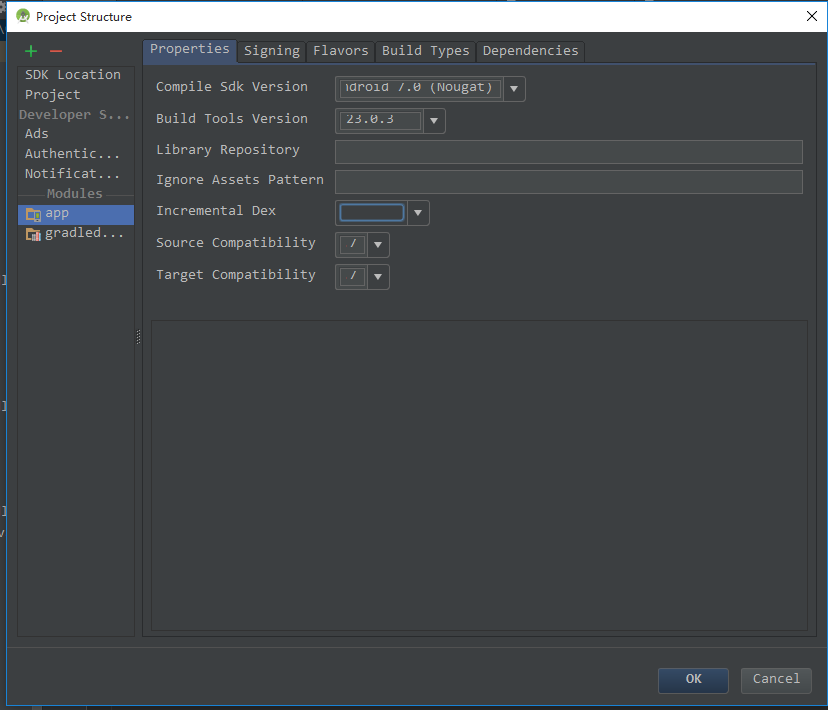The width and height of the screenshot is (828, 710).
Task: Expand the Target Compatibility dropdown arrow
Action: [378, 277]
